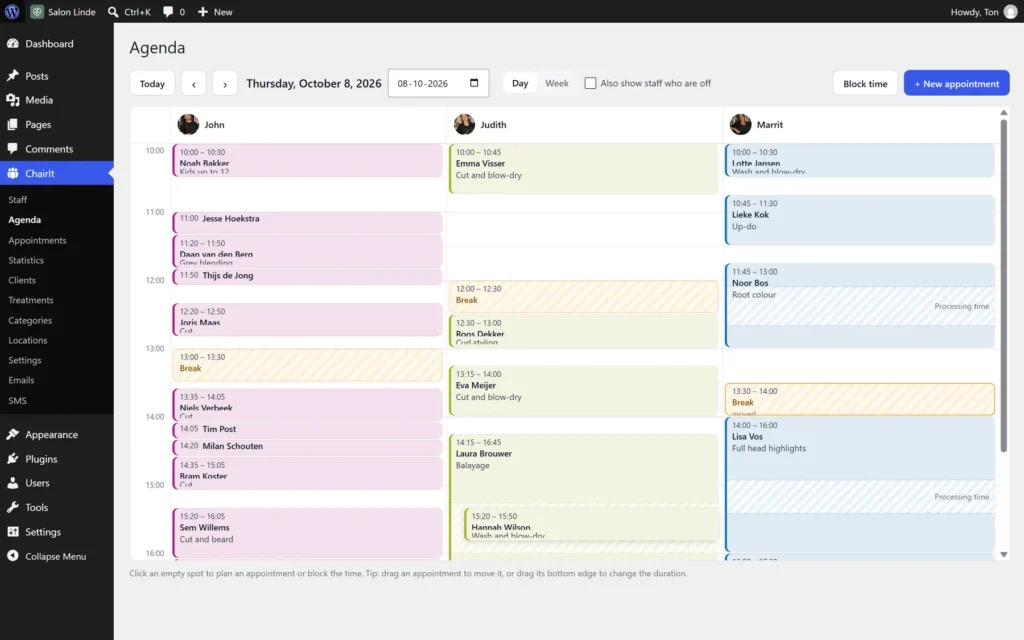Open Emails submenu item
This screenshot has width=1024, height=640.
click(x=21, y=380)
